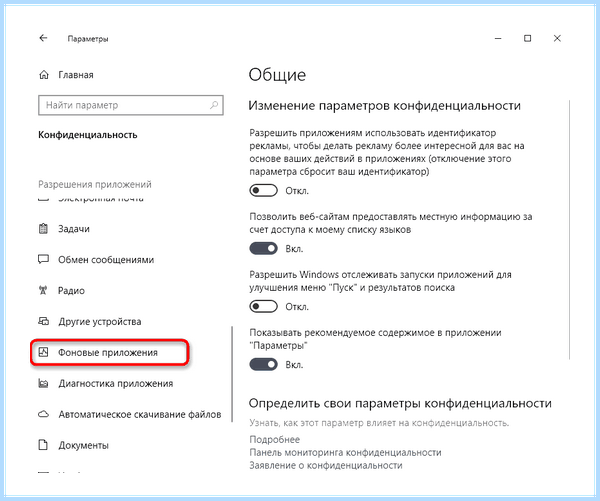Select Диагностика приложения in sidebar

116,384
